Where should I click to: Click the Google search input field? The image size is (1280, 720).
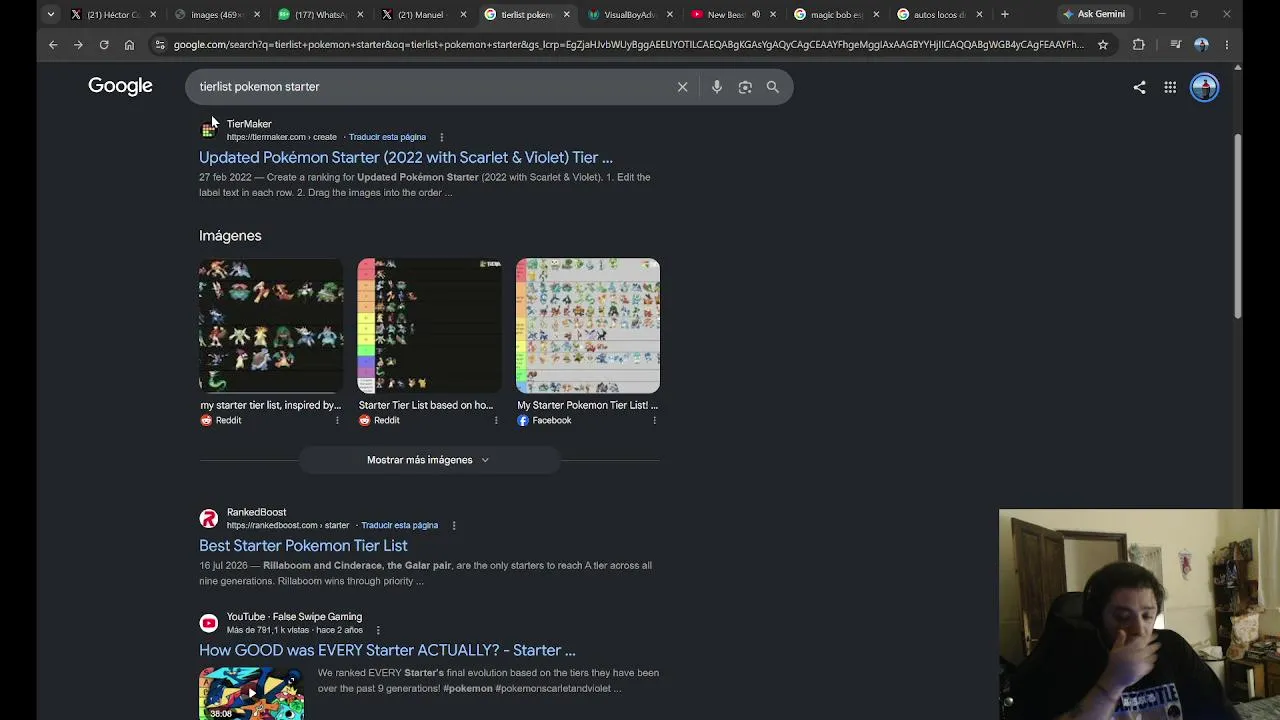pyautogui.click(x=430, y=87)
